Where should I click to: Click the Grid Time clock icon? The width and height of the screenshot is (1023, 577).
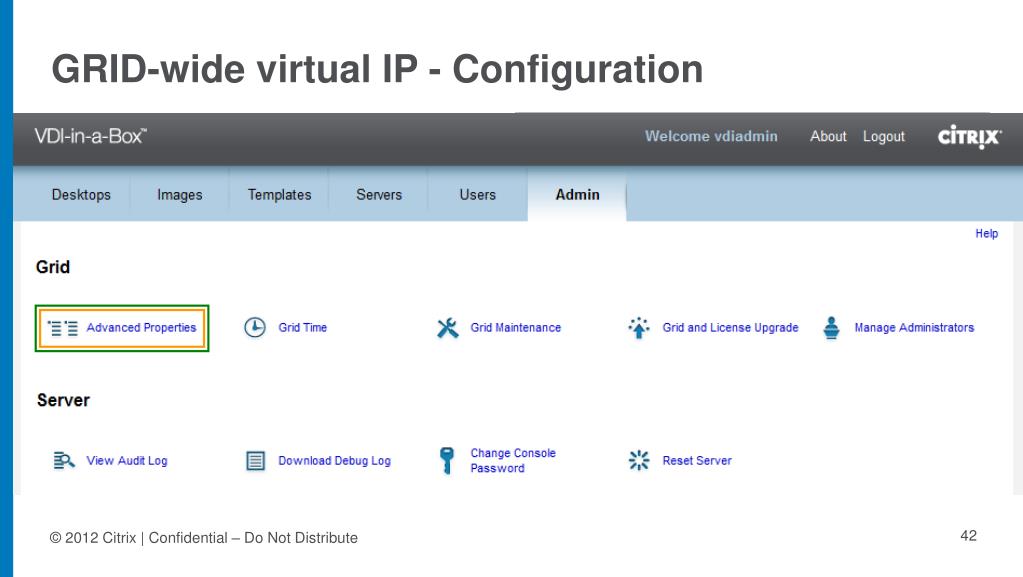[254, 327]
